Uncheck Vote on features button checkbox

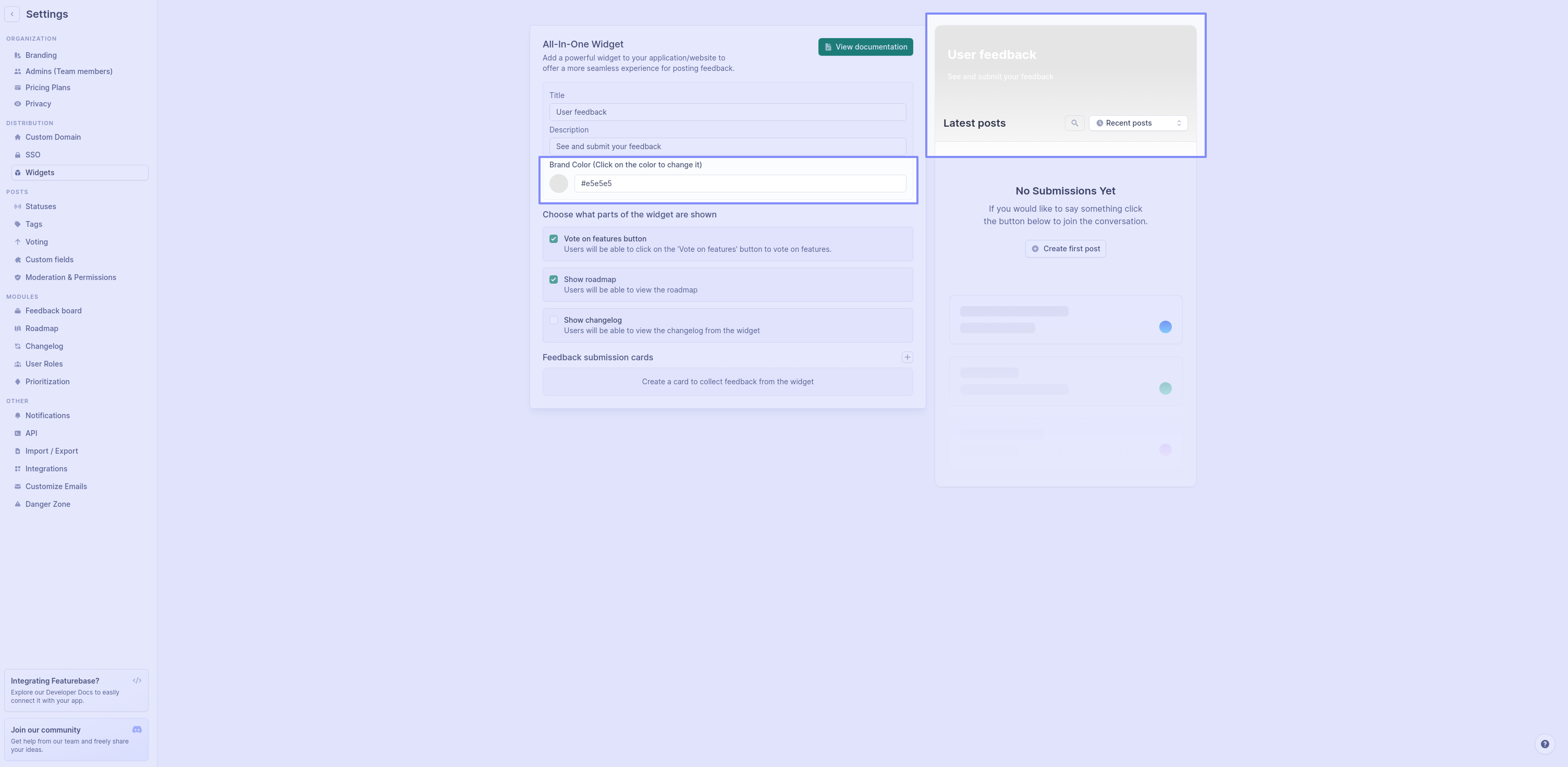click(x=553, y=239)
